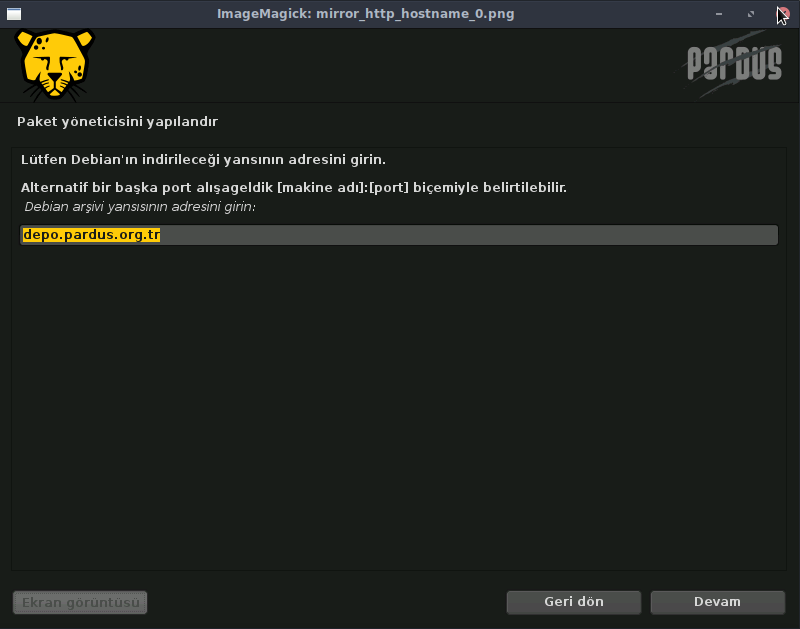Click the highlighted depo.pardus.org.tr text
Viewport: 800px width, 629px height.
[92, 235]
